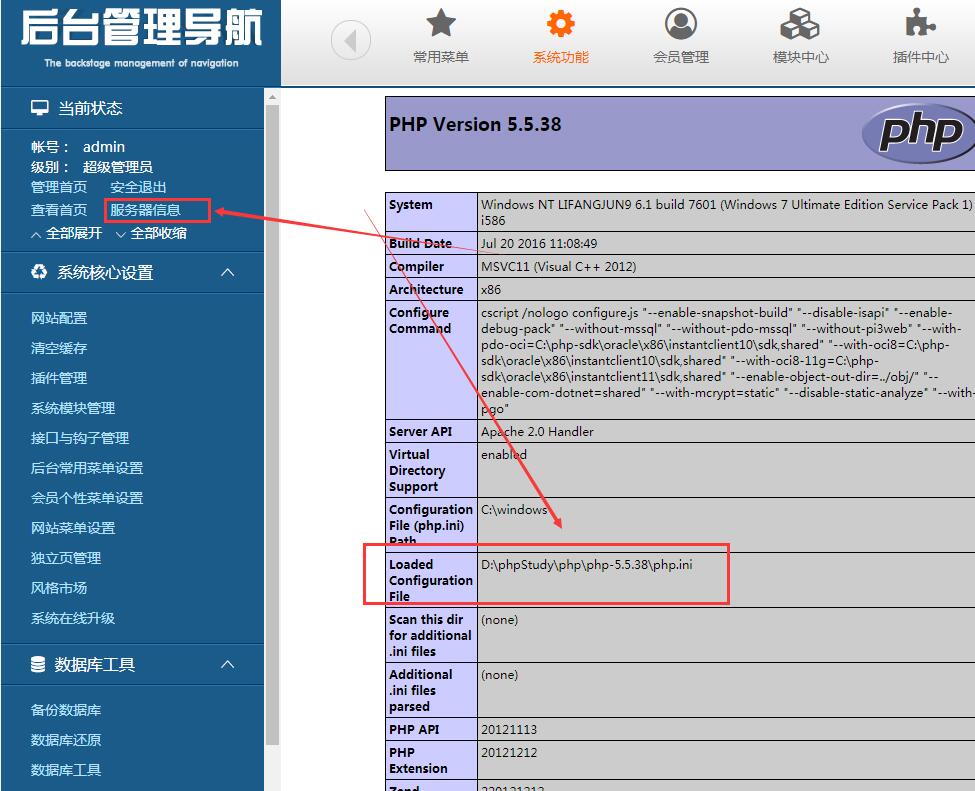Viewport: 975px width, 791px height.
Task: Click the orange gear icon for 系统功能
Action: coord(560,23)
